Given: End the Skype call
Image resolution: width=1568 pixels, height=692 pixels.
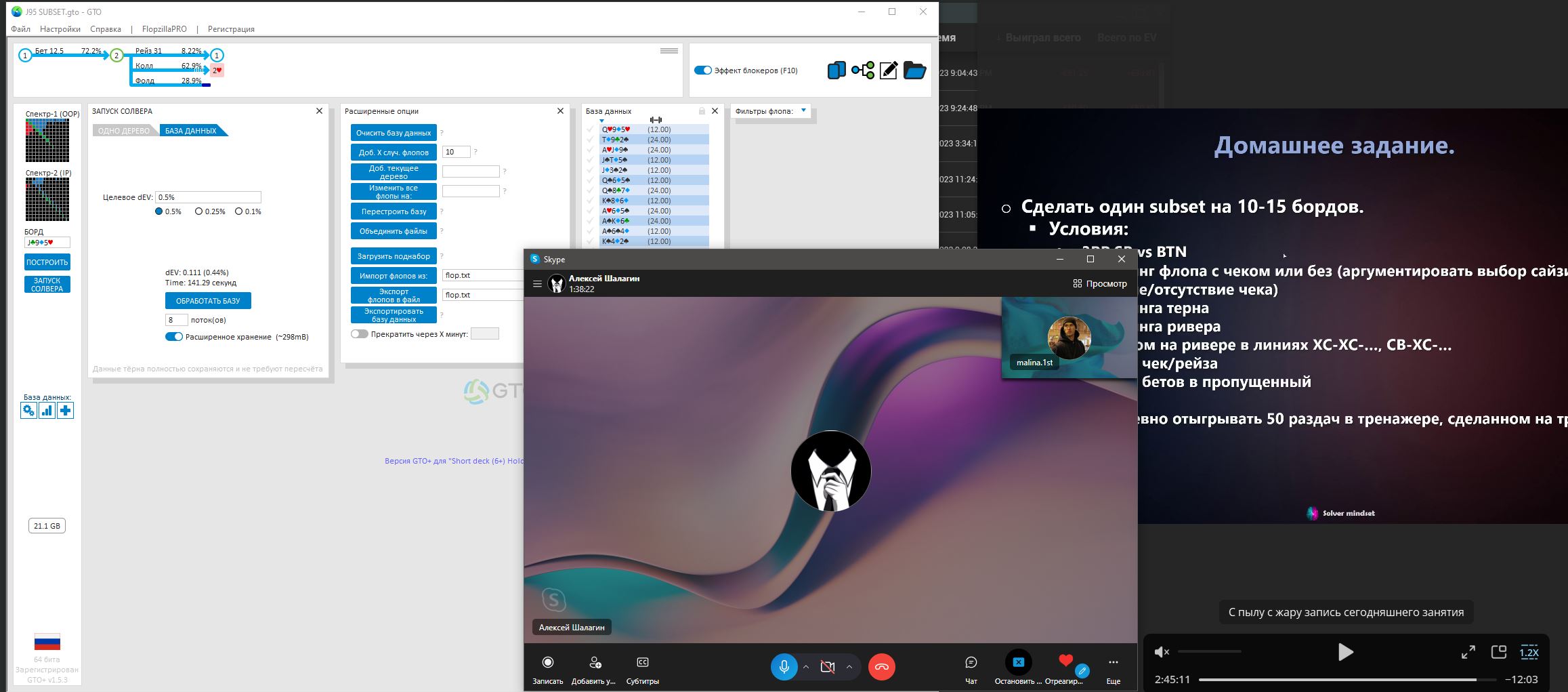Looking at the screenshot, I should coord(882,667).
